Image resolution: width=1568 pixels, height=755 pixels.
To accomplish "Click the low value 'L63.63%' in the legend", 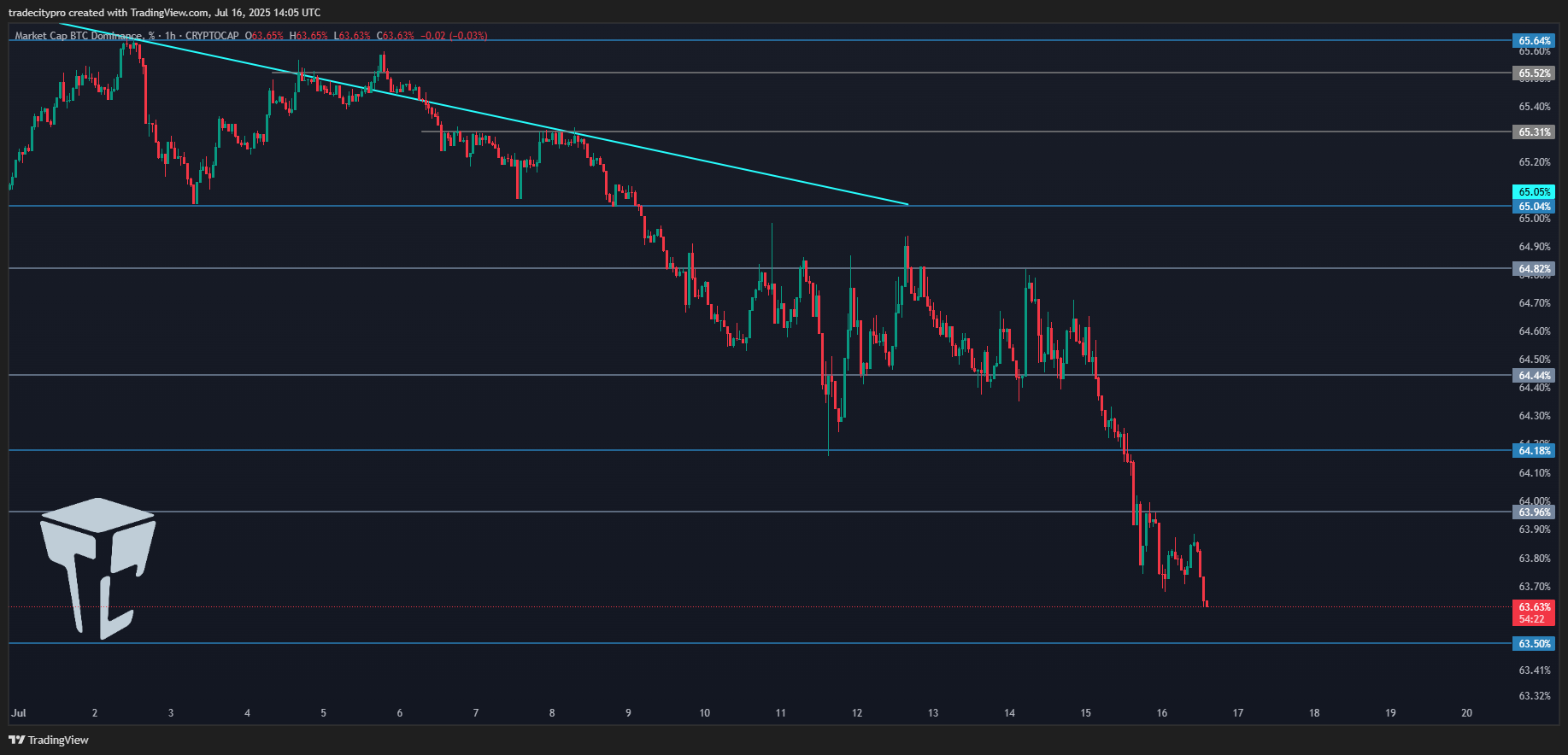I will [x=352, y=36].
